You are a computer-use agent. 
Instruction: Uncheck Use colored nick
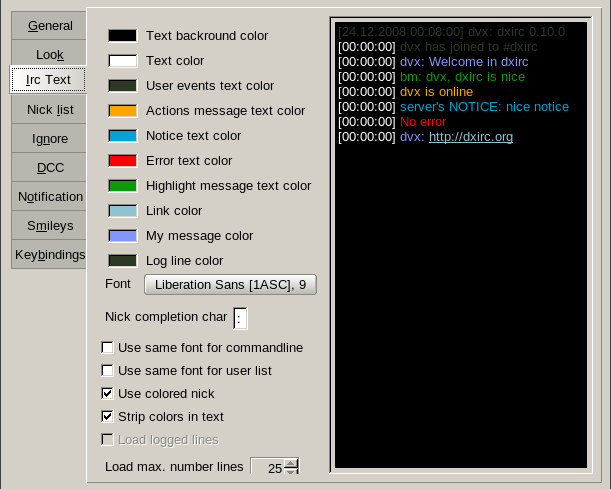107,394
